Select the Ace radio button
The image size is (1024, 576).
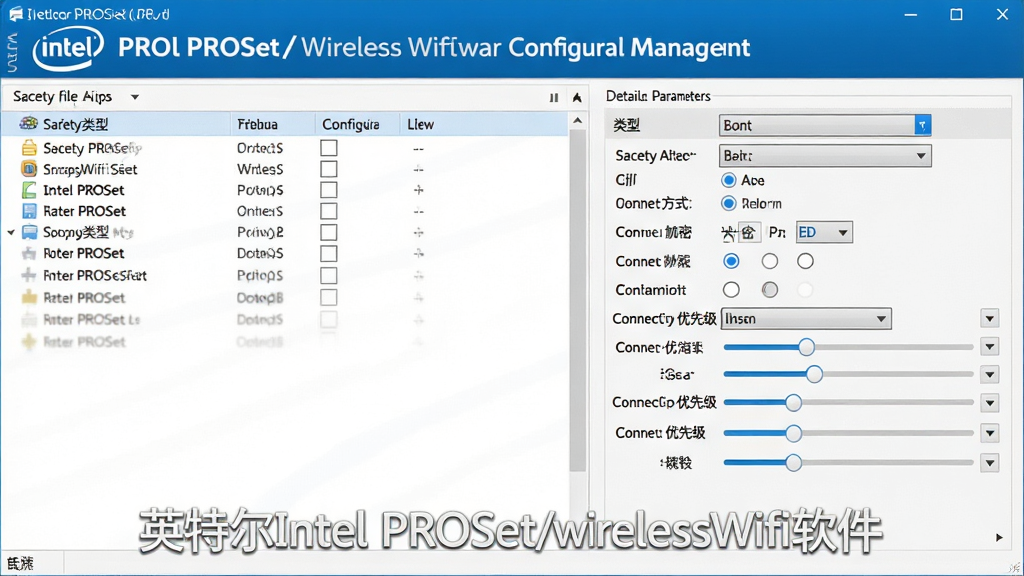[729, 180]
